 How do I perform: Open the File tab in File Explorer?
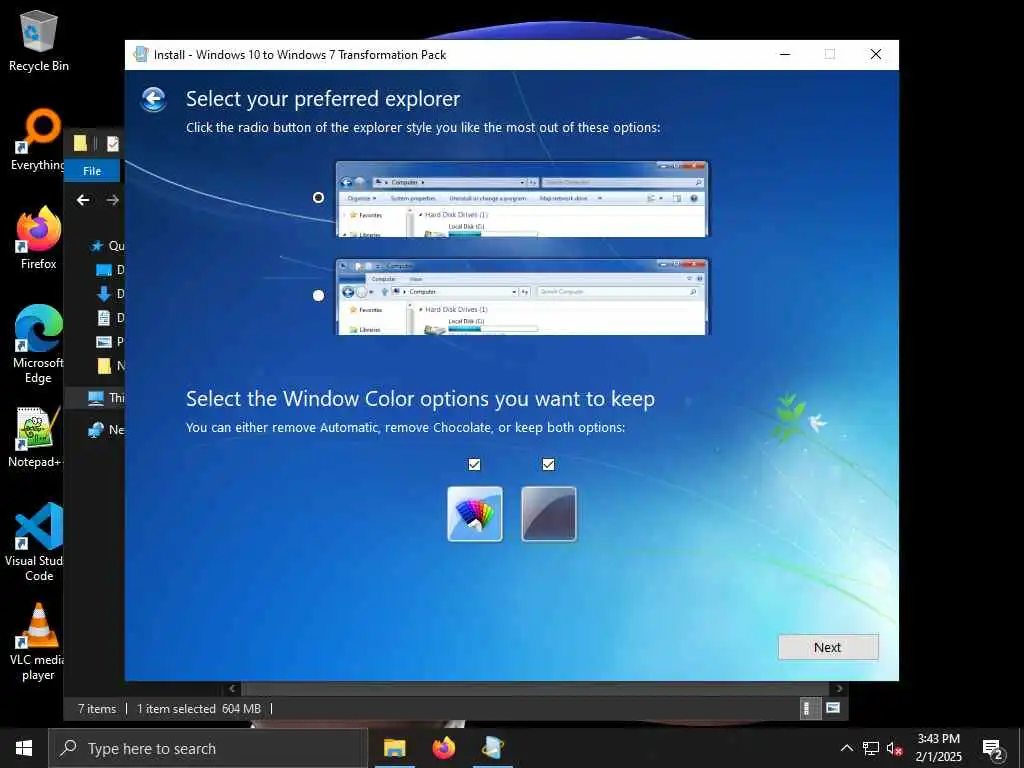92,170
